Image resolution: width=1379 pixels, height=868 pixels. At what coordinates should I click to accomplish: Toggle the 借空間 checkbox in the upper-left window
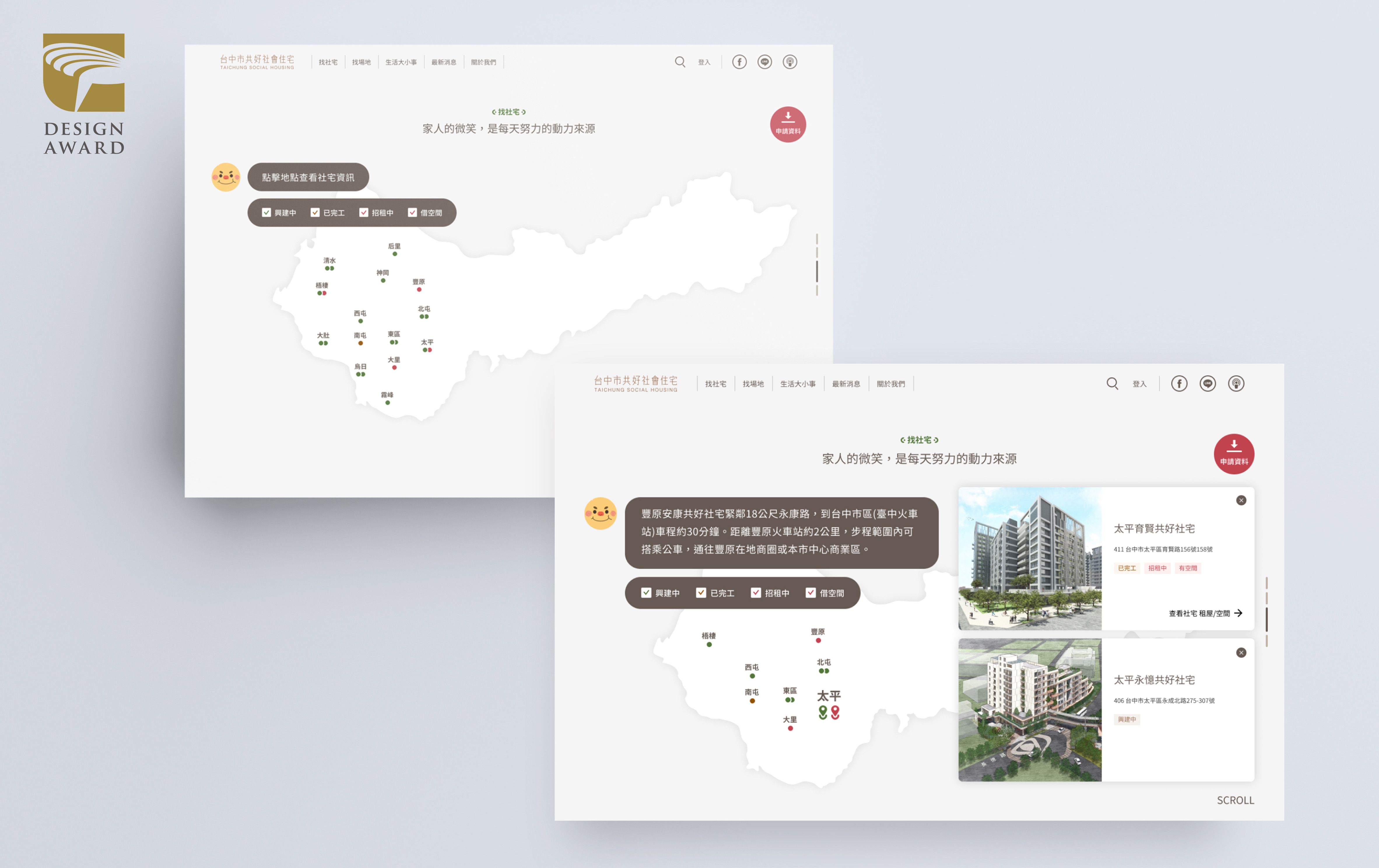412,213
